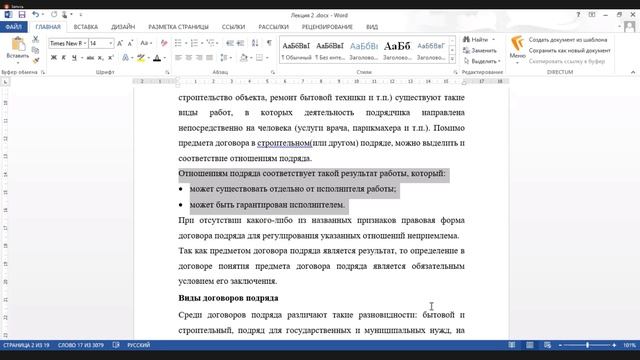This screenshot has height=360, width=640.
Task: Toggle bold (Ж) formatting
Action: [53, 58]
